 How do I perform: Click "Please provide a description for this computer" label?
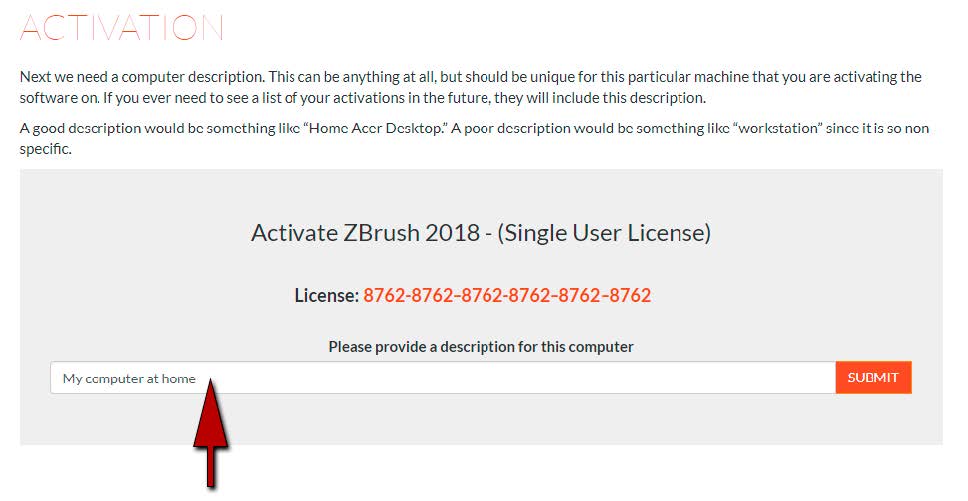(481, 347)
